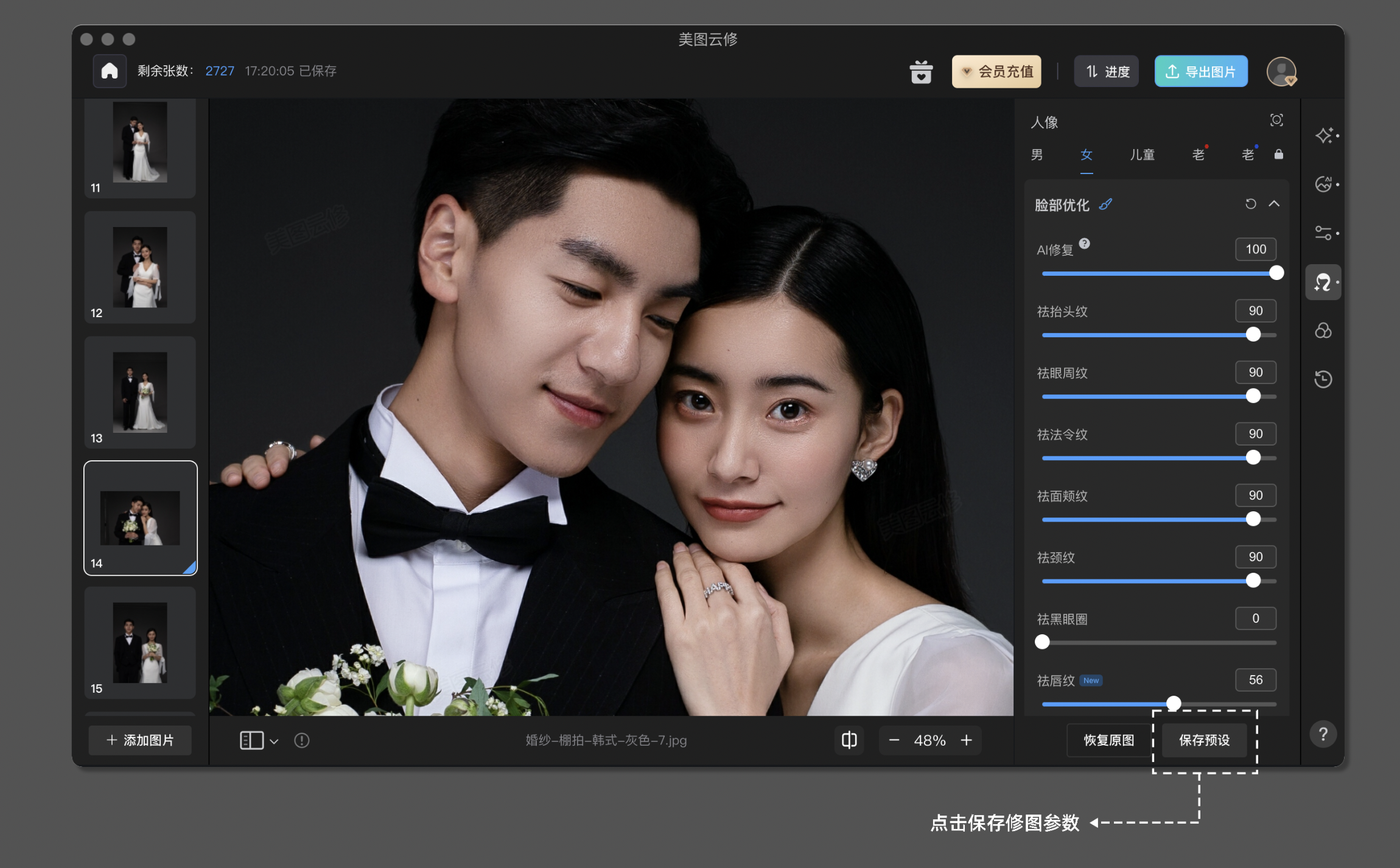Open the history panel icon
Screen dimensions: 1400x868
pos(1323,379)
